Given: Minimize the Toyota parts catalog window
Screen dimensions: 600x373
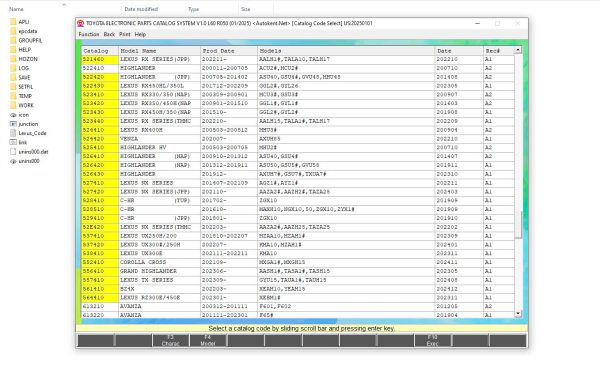Looking at the screenshot, I should click(x=477, y=23).
